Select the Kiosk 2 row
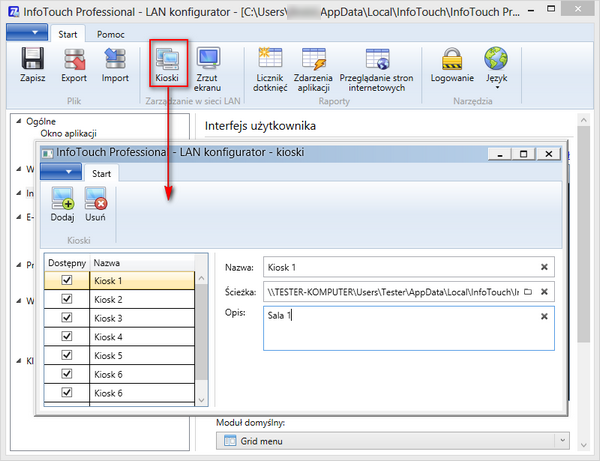Screen dimensions: 600x461 pyautogui.click(x=119, y=299)
